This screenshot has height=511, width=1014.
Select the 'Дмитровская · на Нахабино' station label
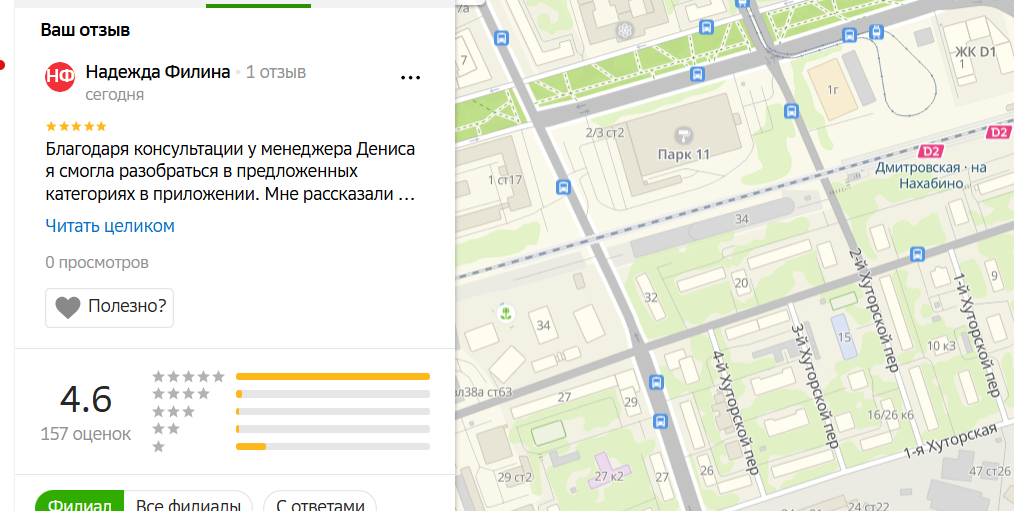tap(931, 175)
